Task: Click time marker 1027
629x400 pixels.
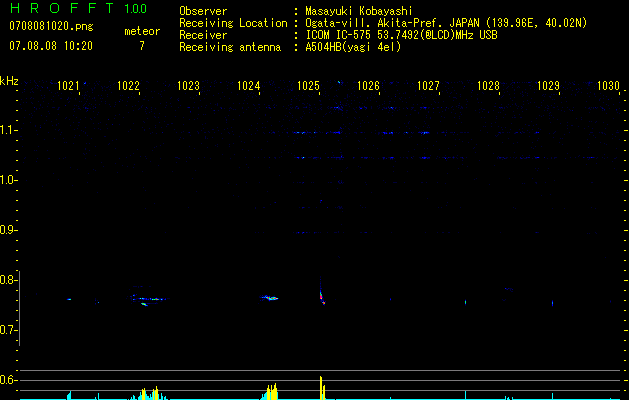Action: (428, 86)
